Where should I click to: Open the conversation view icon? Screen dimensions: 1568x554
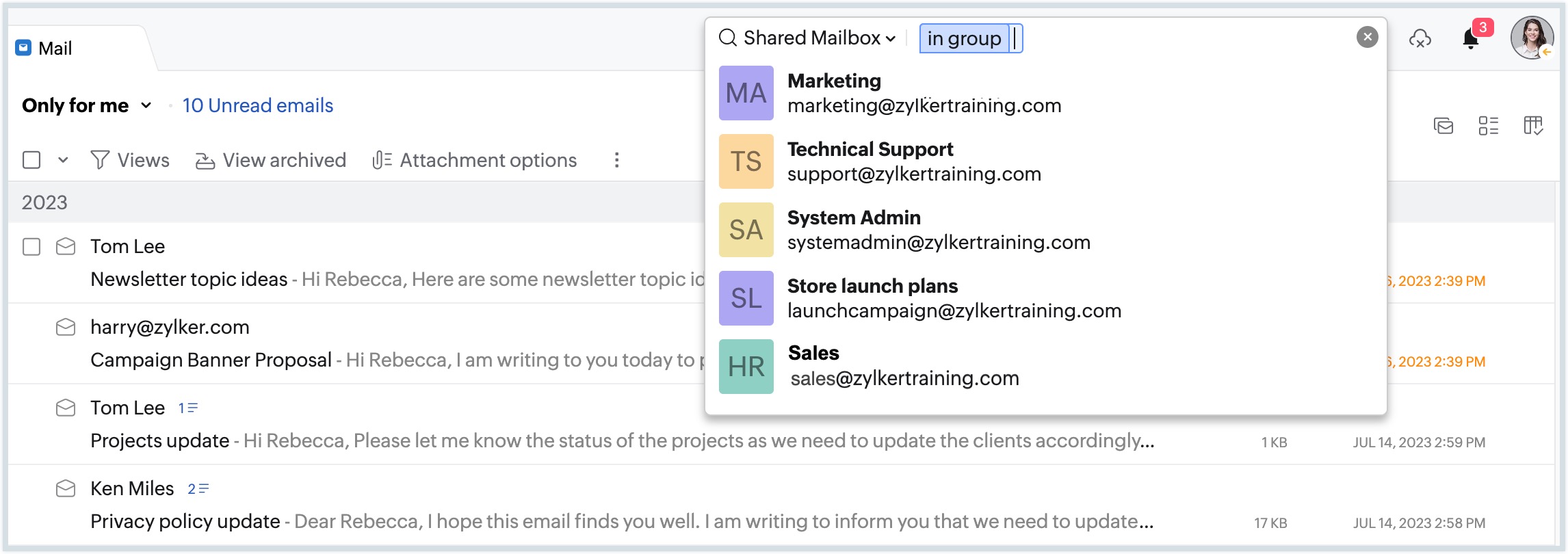1443,126
